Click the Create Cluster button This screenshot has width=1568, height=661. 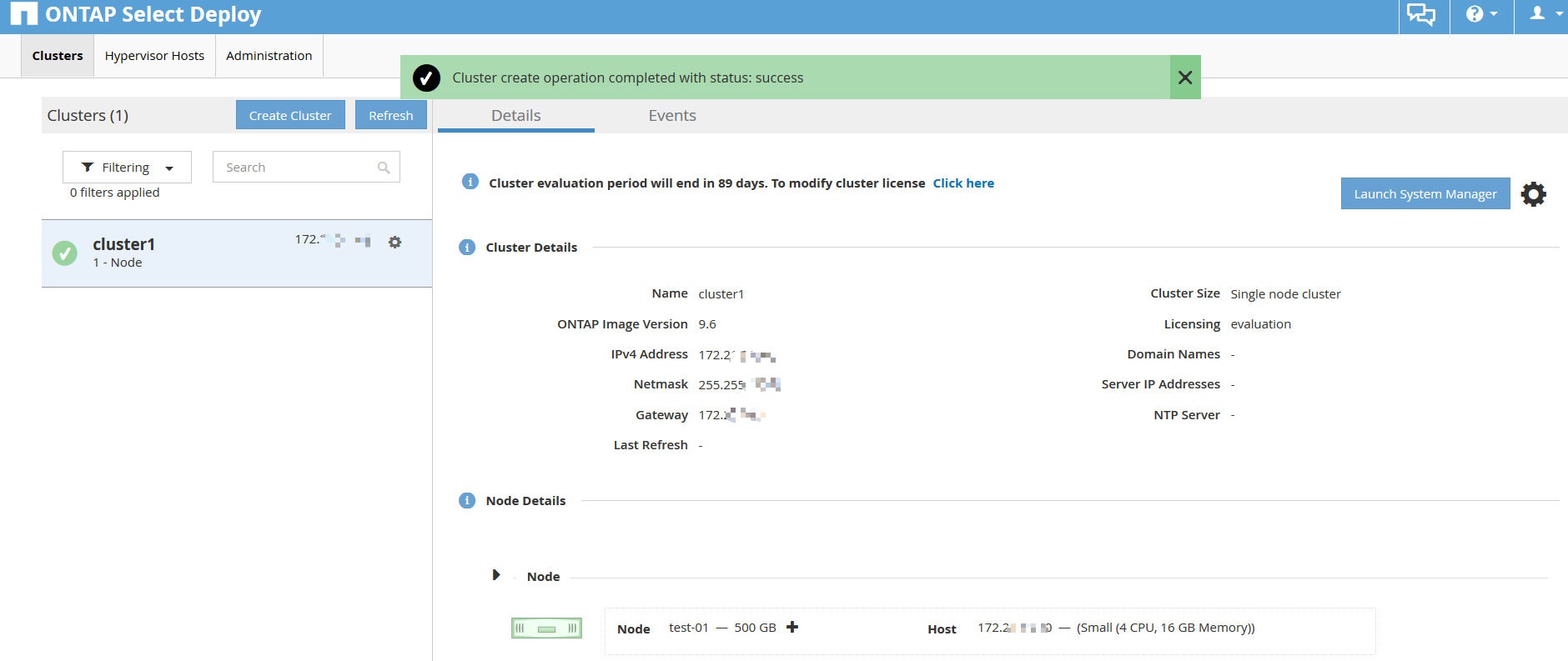pyautogui.click(x=290, y=115)
